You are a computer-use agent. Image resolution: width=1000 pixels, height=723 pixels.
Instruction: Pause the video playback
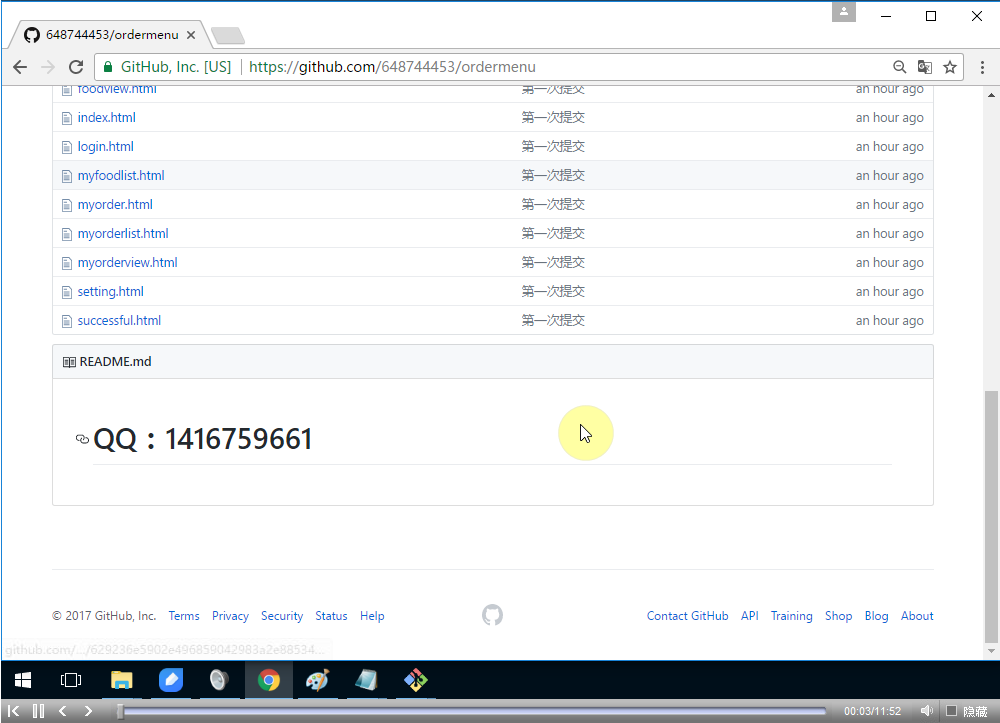[x=38, y=711]
